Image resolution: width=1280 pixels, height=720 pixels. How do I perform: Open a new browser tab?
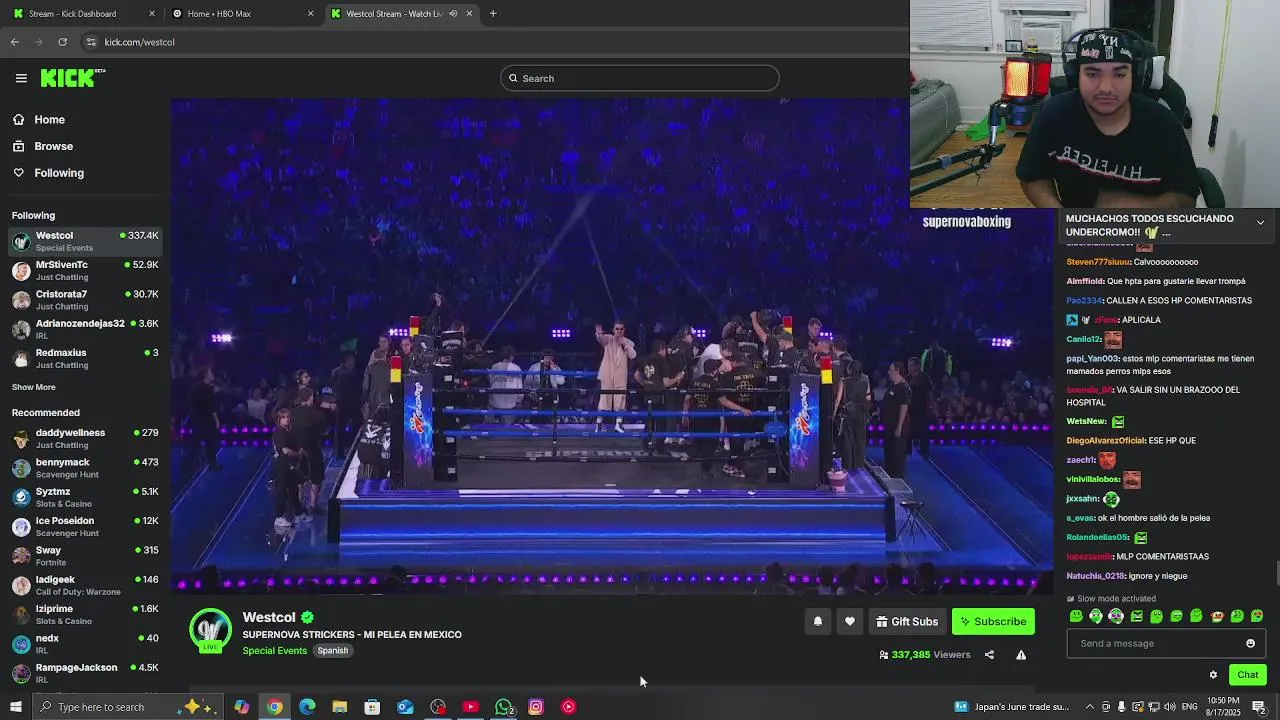493,14
